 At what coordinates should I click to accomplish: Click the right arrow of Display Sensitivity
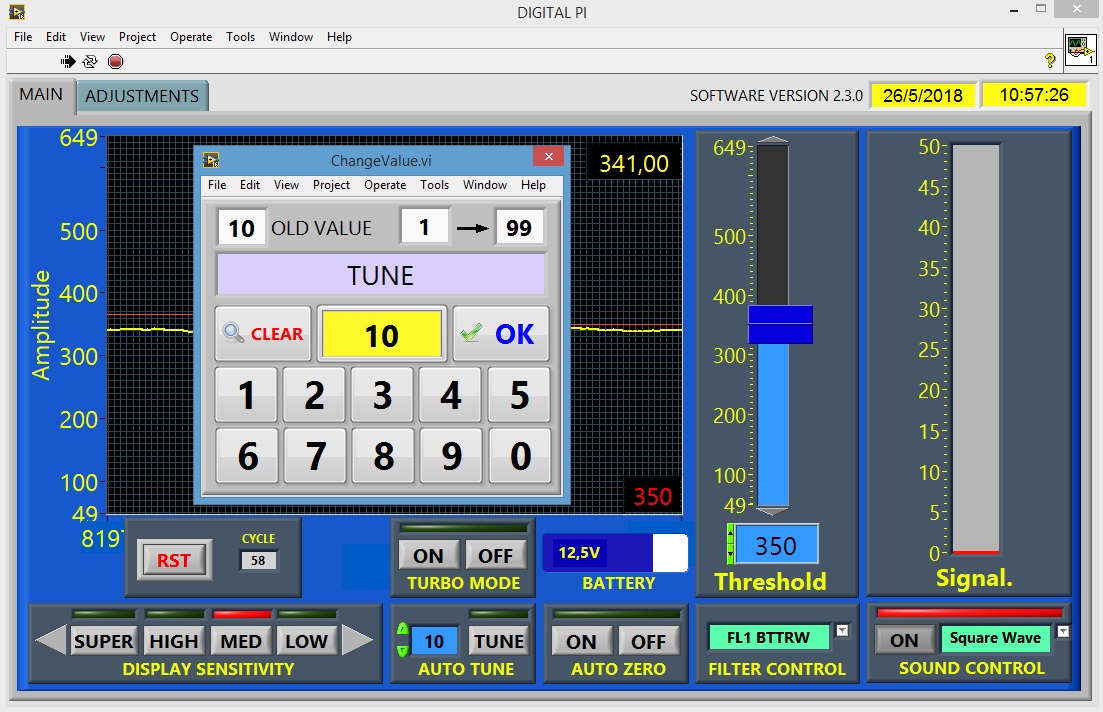[x=357, y=640]
